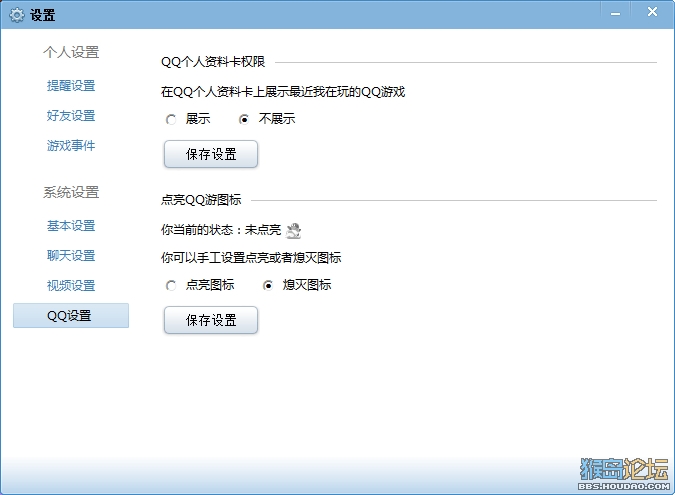Click the text 你可以手工设置点亮或者熄灭图标
This screenshot has width=675, height=495.
point(251,258)
